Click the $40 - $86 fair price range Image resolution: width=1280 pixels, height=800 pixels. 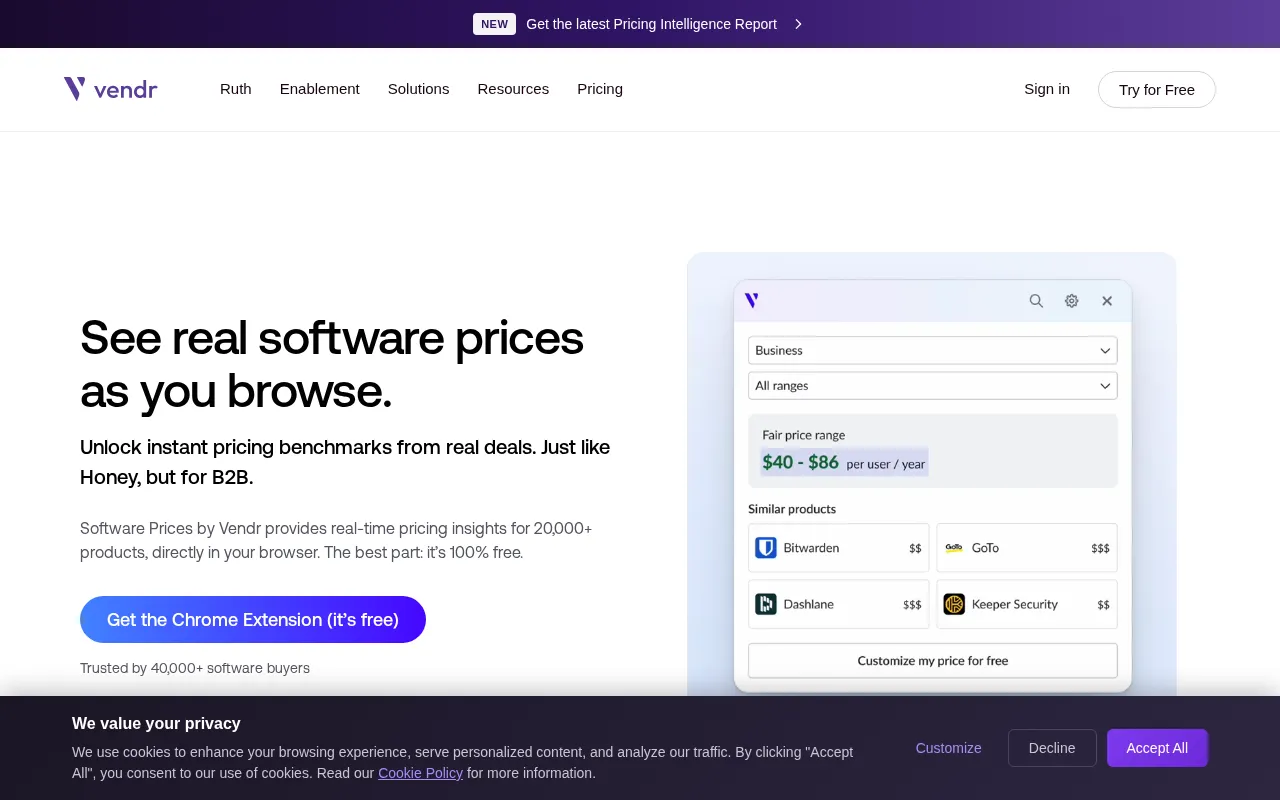tap(800, 463)
